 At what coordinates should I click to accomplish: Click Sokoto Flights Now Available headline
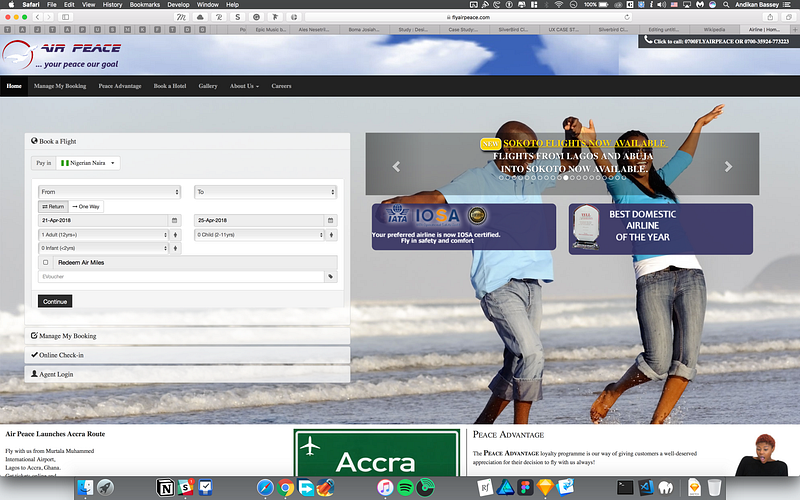coord(585,143)
